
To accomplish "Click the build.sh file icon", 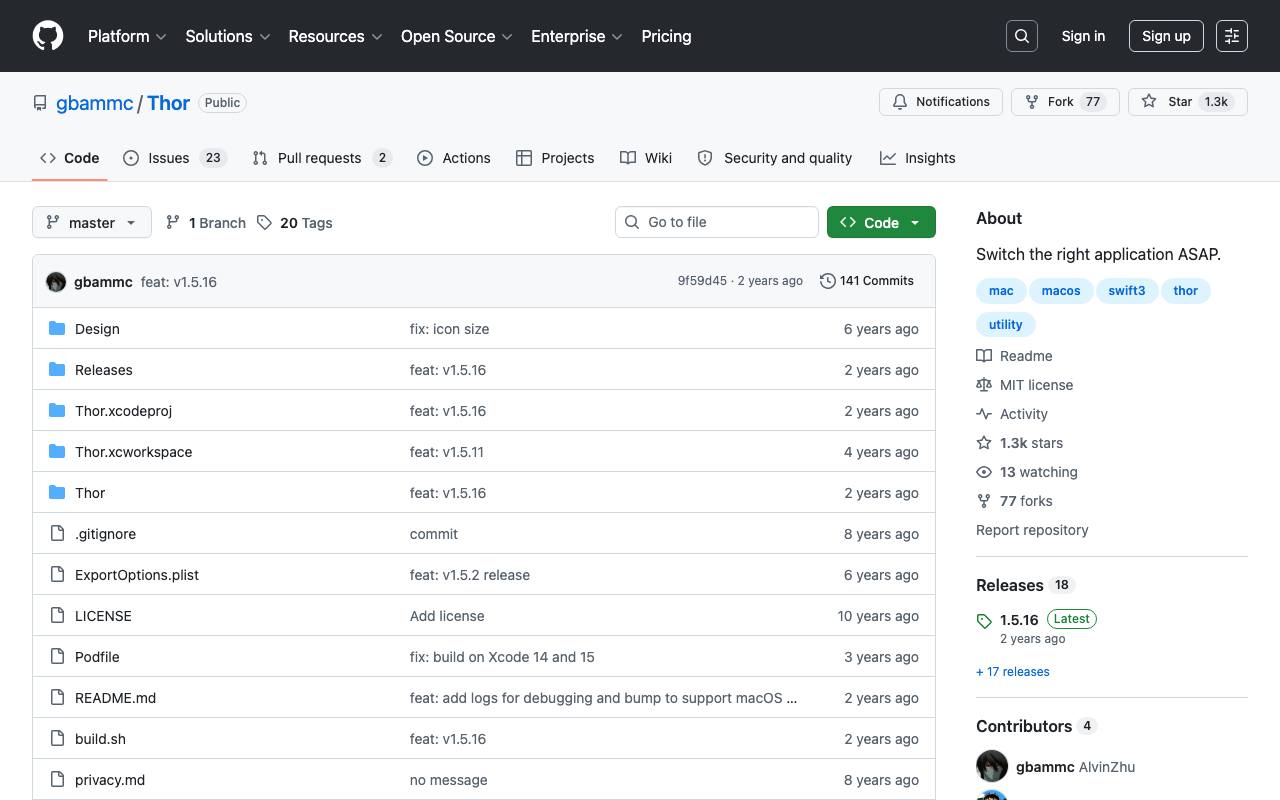I will 57,739.
